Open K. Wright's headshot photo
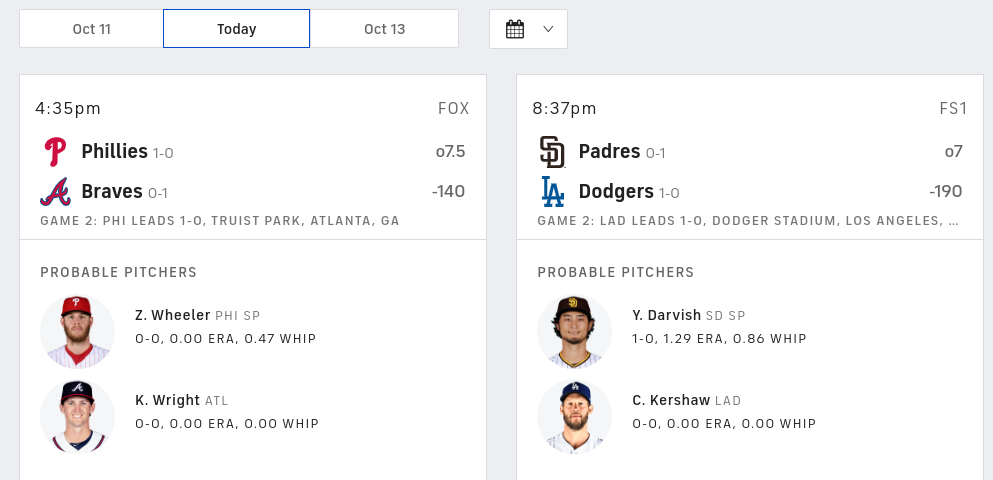Image resolution: width=993 pixels, height=480 pixels. (x=77, y=417)
